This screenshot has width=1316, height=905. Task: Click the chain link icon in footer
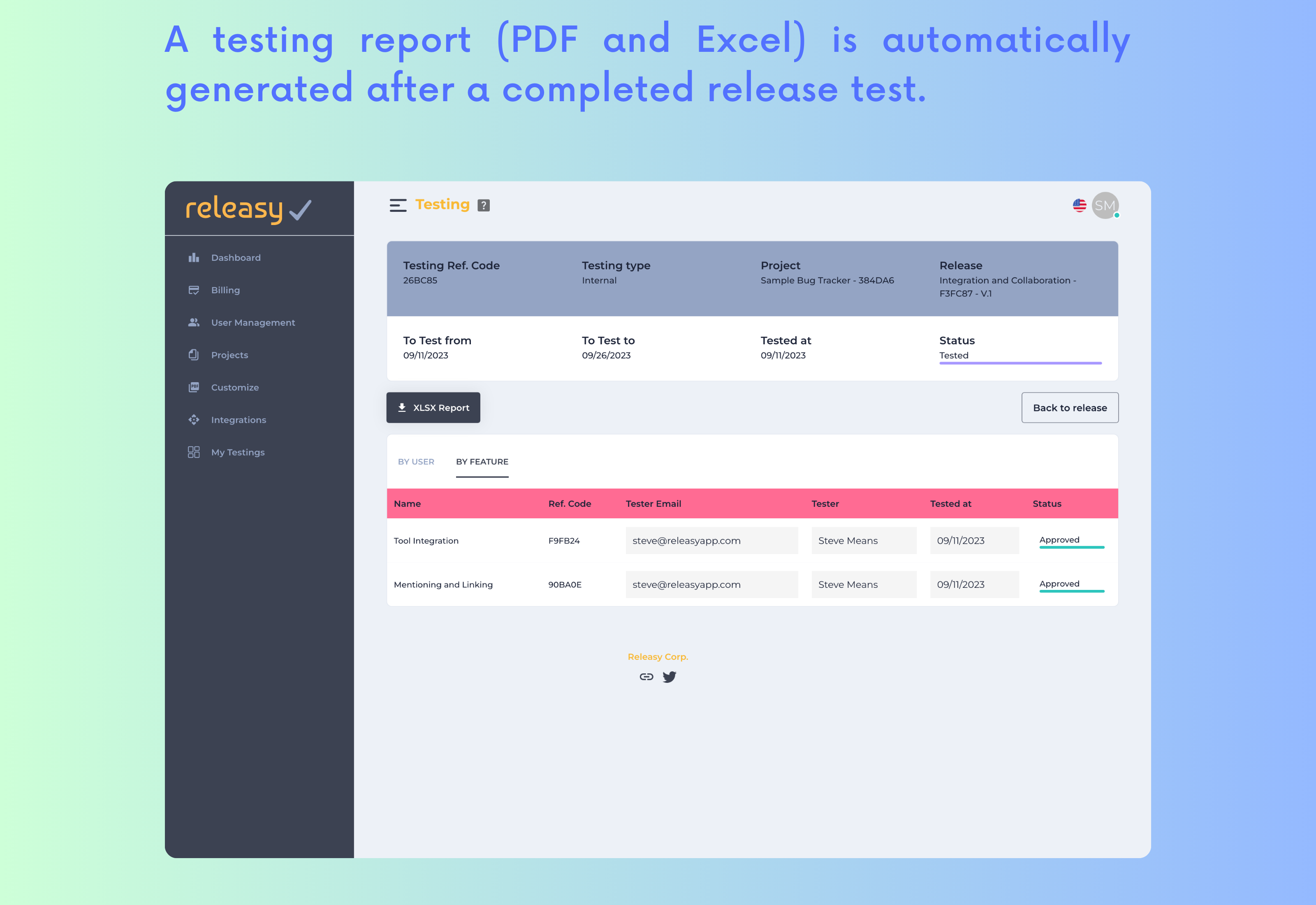646,676
